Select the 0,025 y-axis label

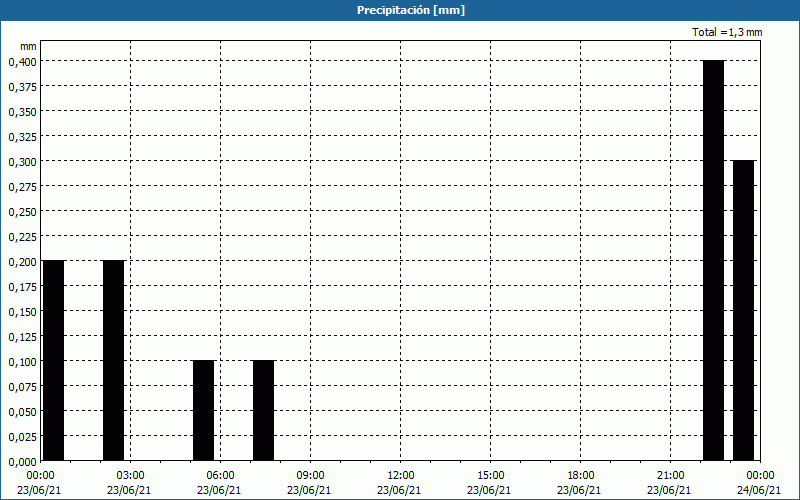click(x=22, y=437)
